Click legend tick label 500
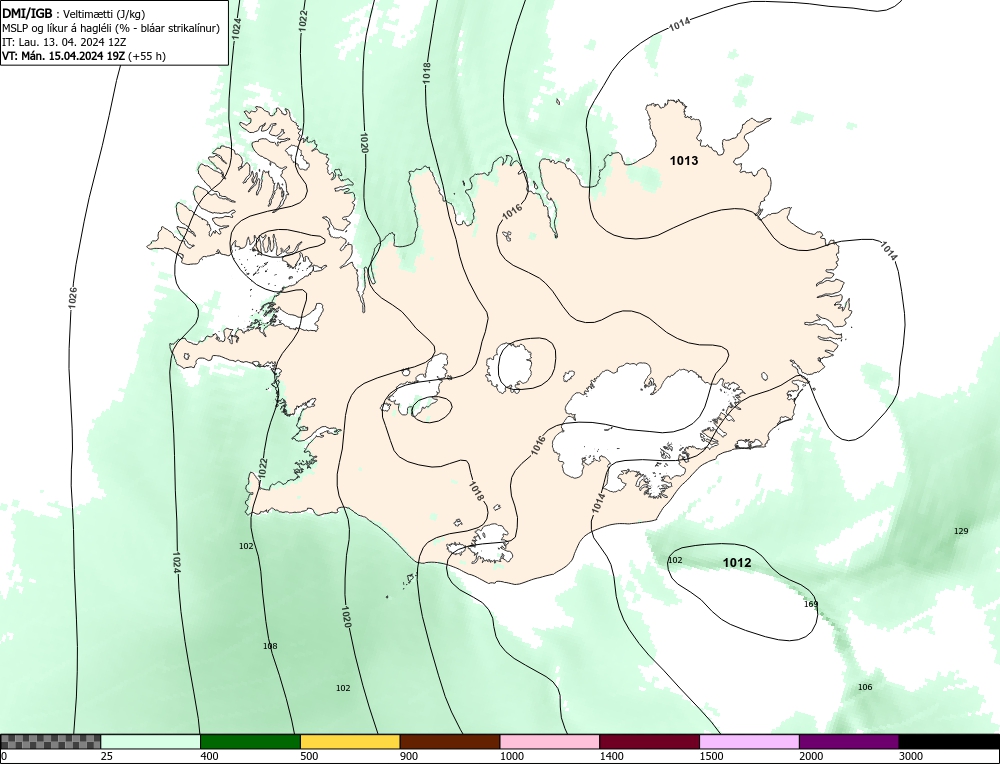 pyautogui.click(x=309, y=756)
